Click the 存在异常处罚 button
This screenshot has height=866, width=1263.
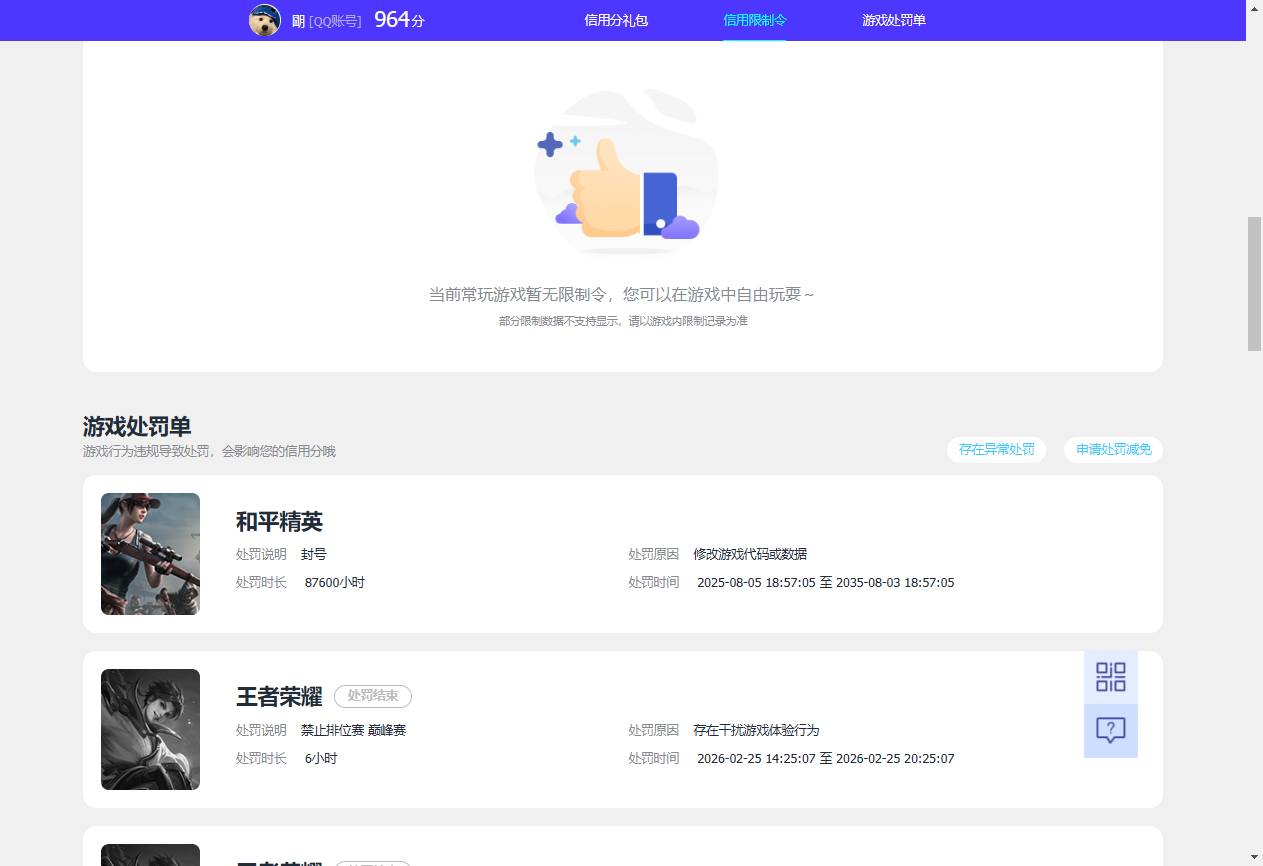996,449
